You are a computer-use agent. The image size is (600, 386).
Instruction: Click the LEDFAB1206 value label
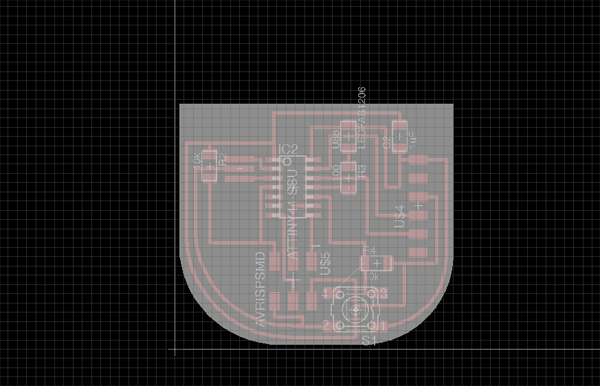pos(362,118)
